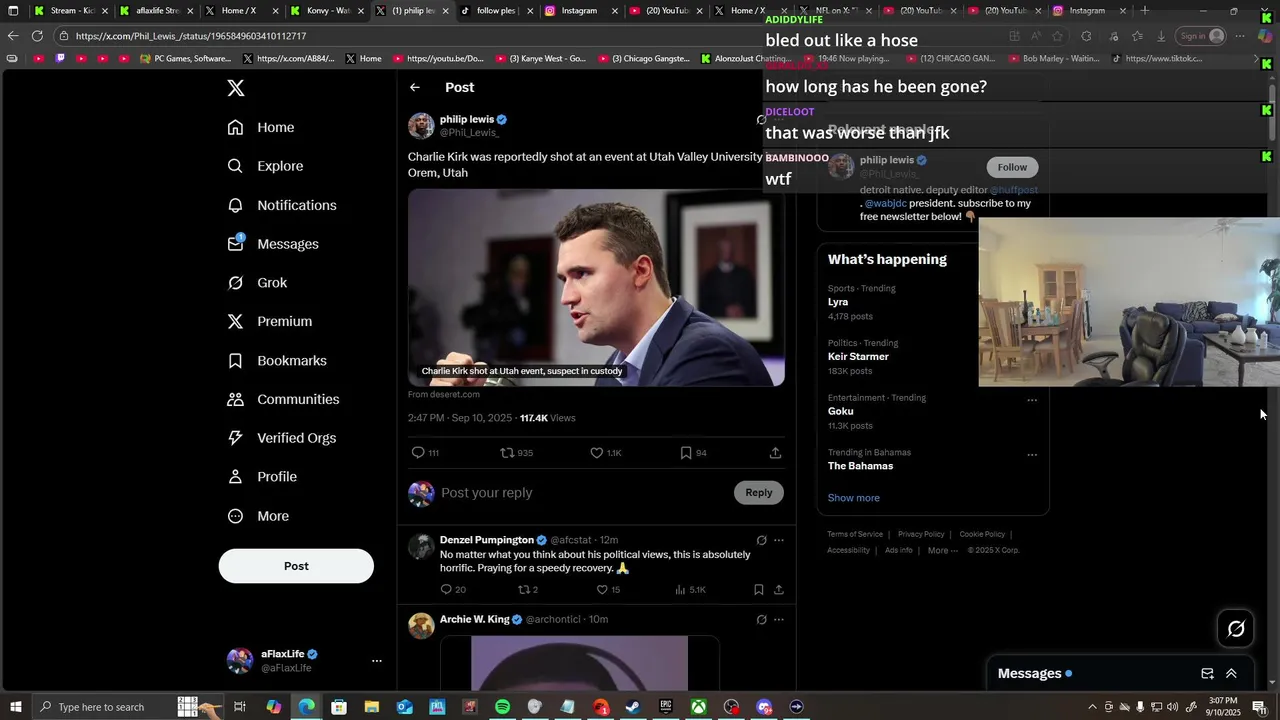Image resolution: width=1280 pixels, height=720 pixels.
Task: Share Denzel Pumpington's reply
Action: click(779, 590)
